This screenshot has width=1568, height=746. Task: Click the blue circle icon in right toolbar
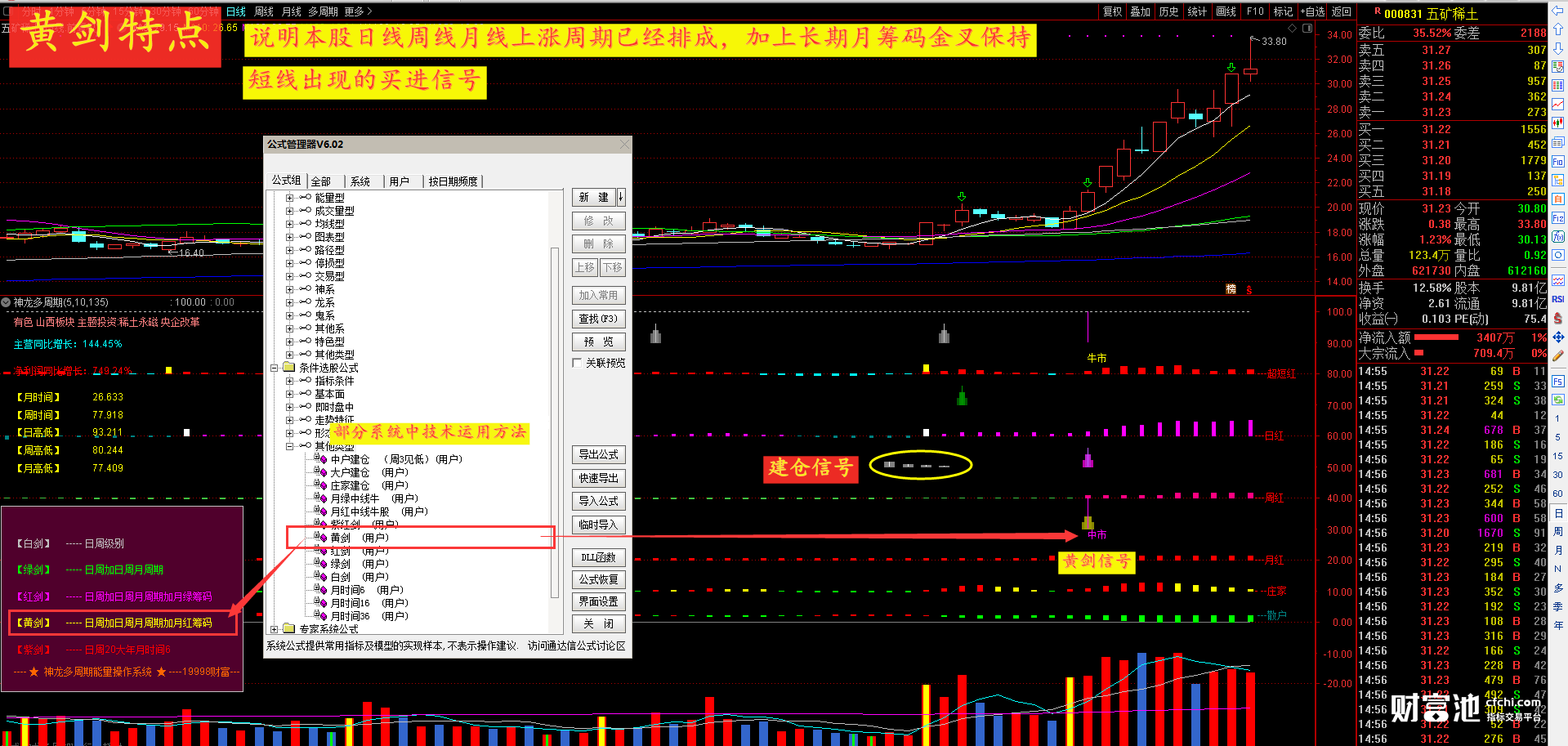(1558, 255)
